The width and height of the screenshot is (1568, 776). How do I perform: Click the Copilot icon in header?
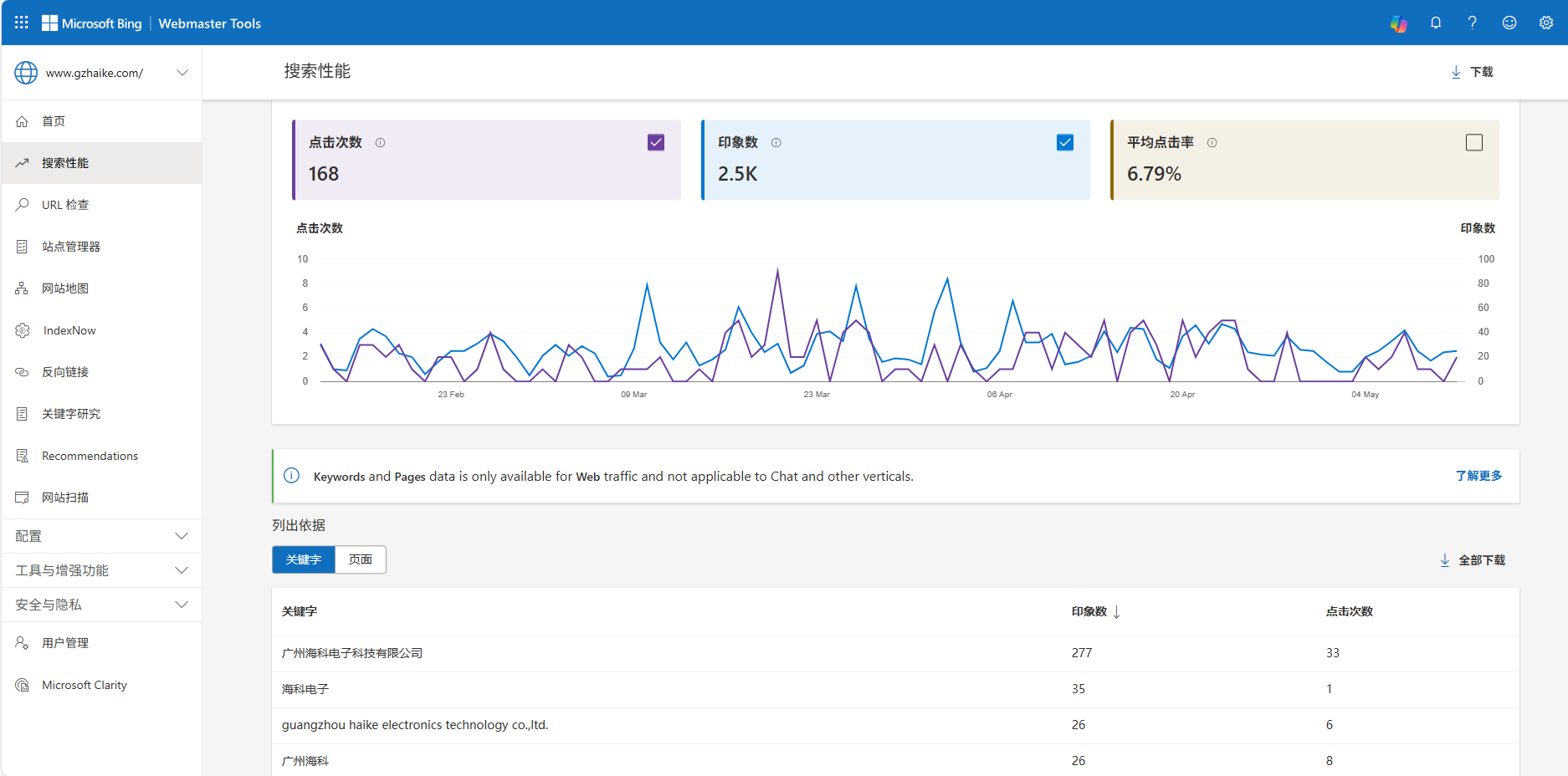(x=1398, y=23)
